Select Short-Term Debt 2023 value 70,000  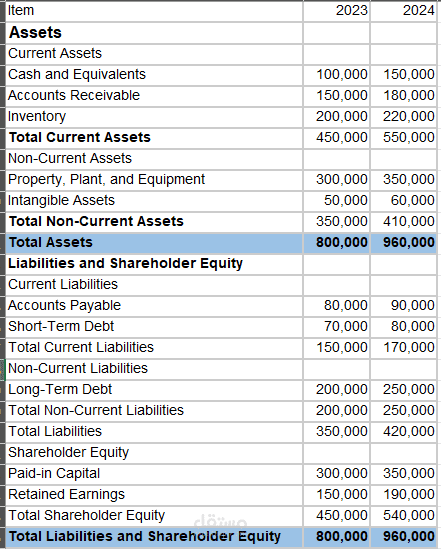[x=337, y=327]
